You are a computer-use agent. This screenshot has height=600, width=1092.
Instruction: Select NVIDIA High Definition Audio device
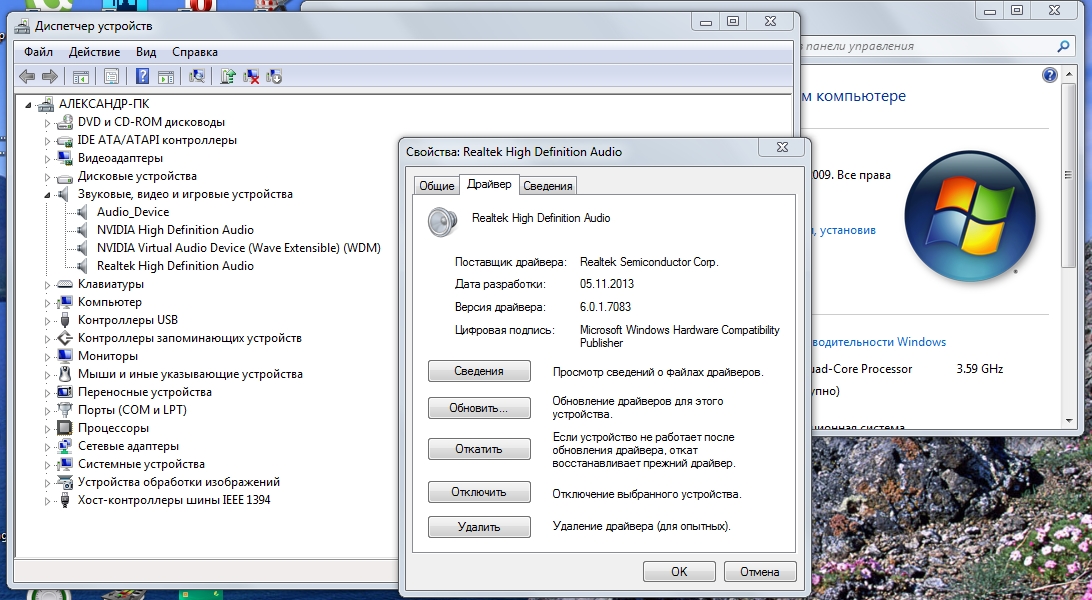pos(175,230)
